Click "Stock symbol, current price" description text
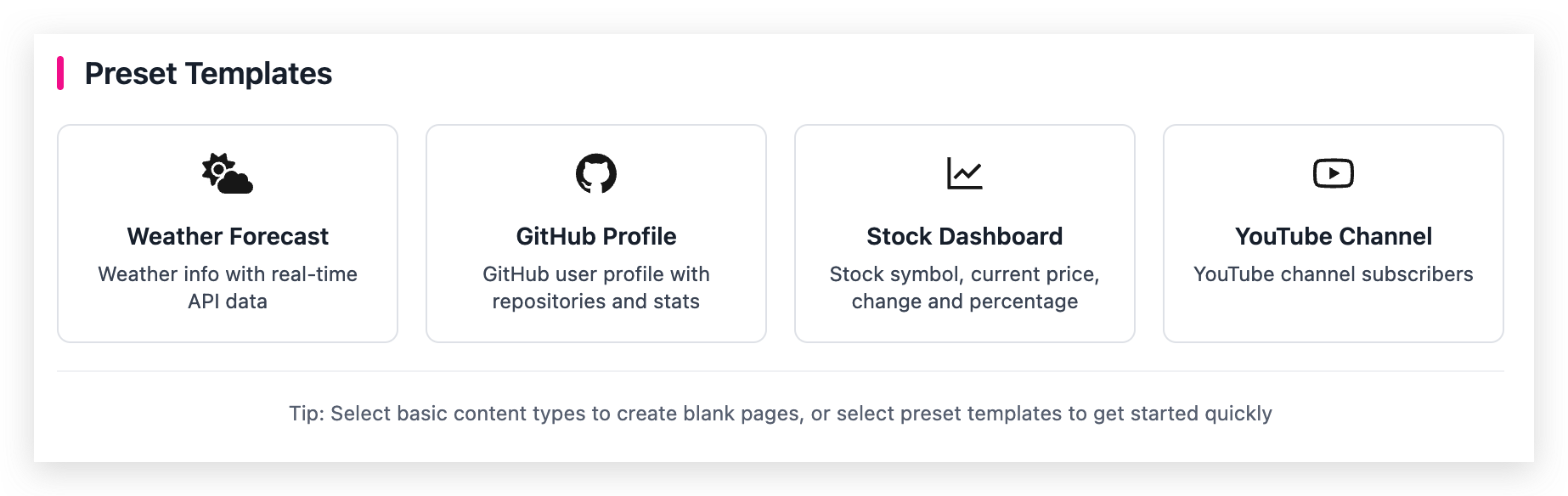 (x=964, y=287)
